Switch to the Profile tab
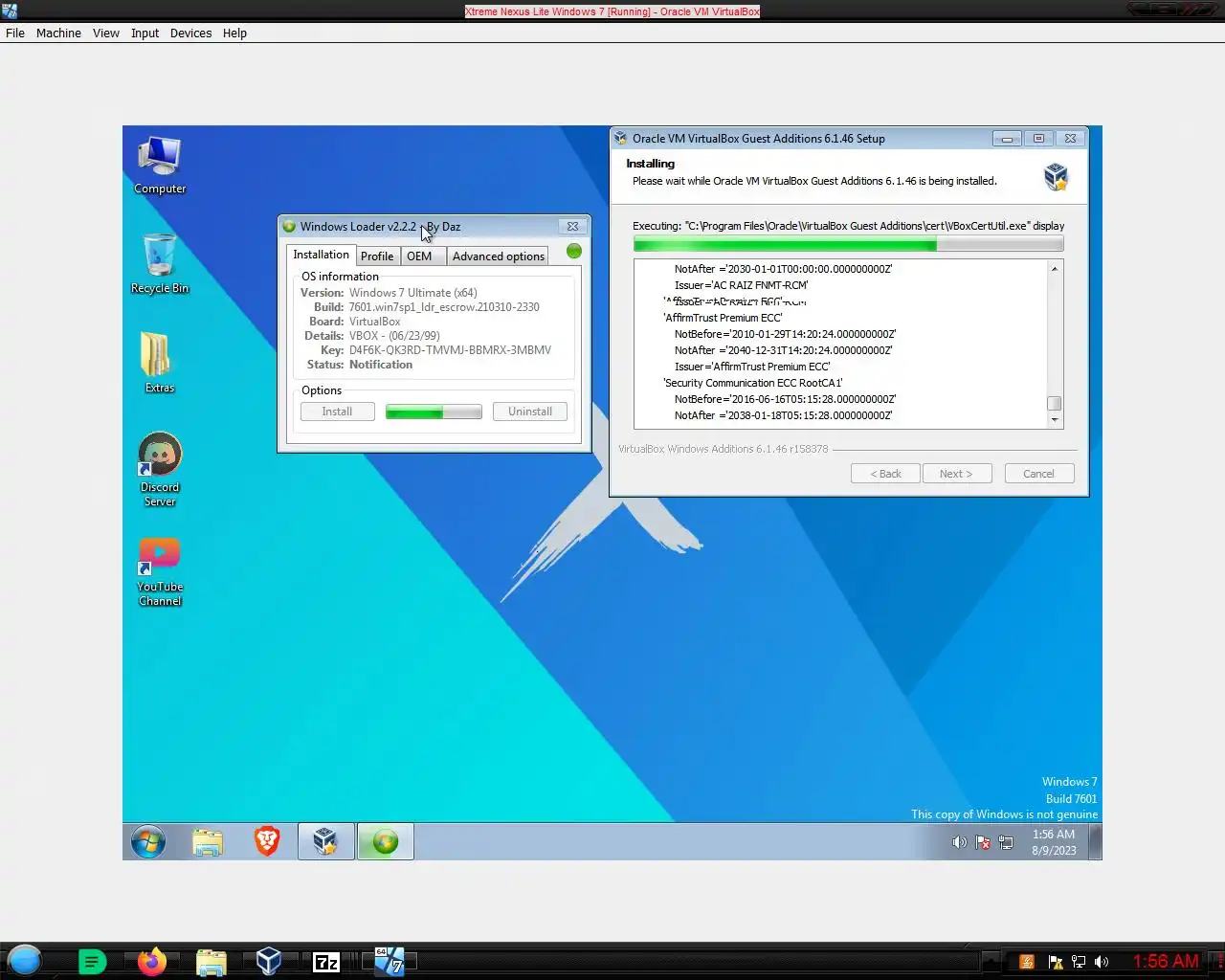This screenshot has height=980, width=1225. click(377, 256)
